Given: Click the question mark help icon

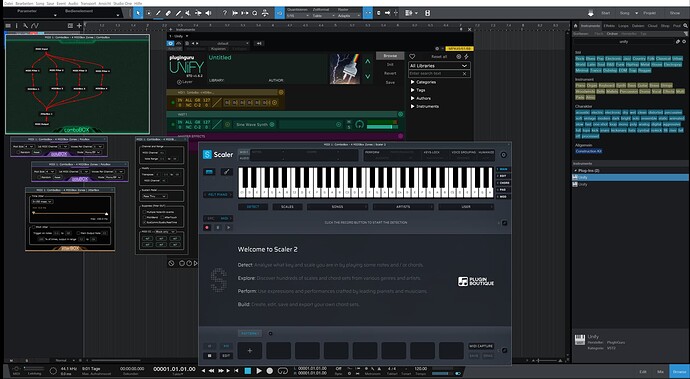Looking at the screenshot, I should 225,13.
